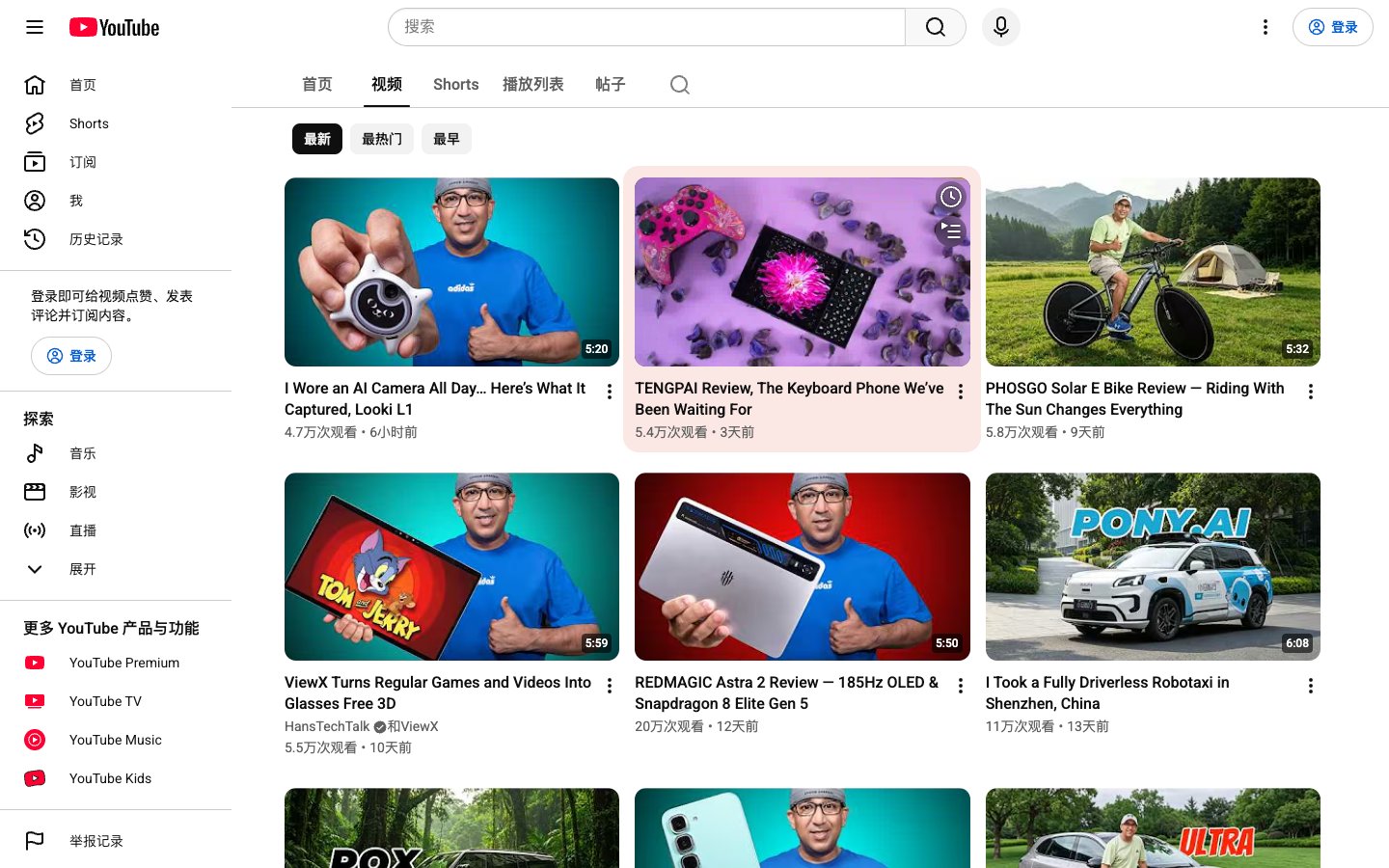1389x868 pixels.
Task: Open 影视 movies icon
Action: [35, 492]
